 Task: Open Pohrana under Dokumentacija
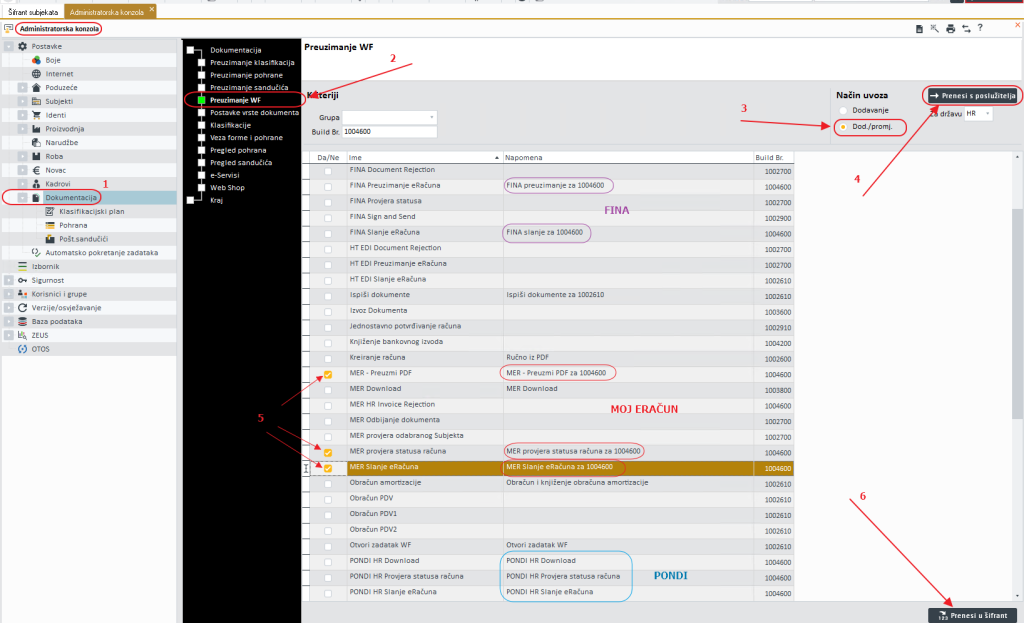pos(72,225)
